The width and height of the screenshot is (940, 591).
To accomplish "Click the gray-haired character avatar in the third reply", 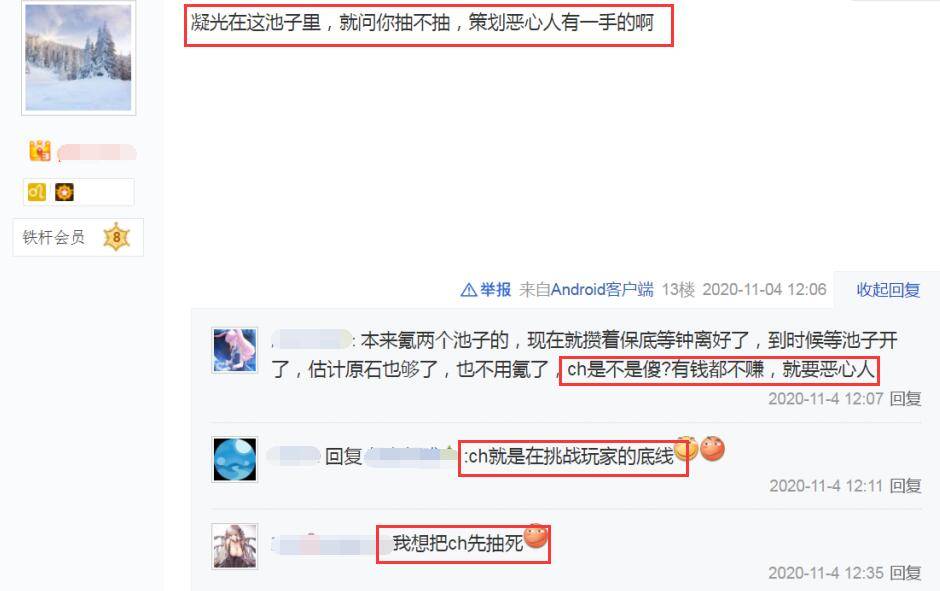I will pos(235,546).
